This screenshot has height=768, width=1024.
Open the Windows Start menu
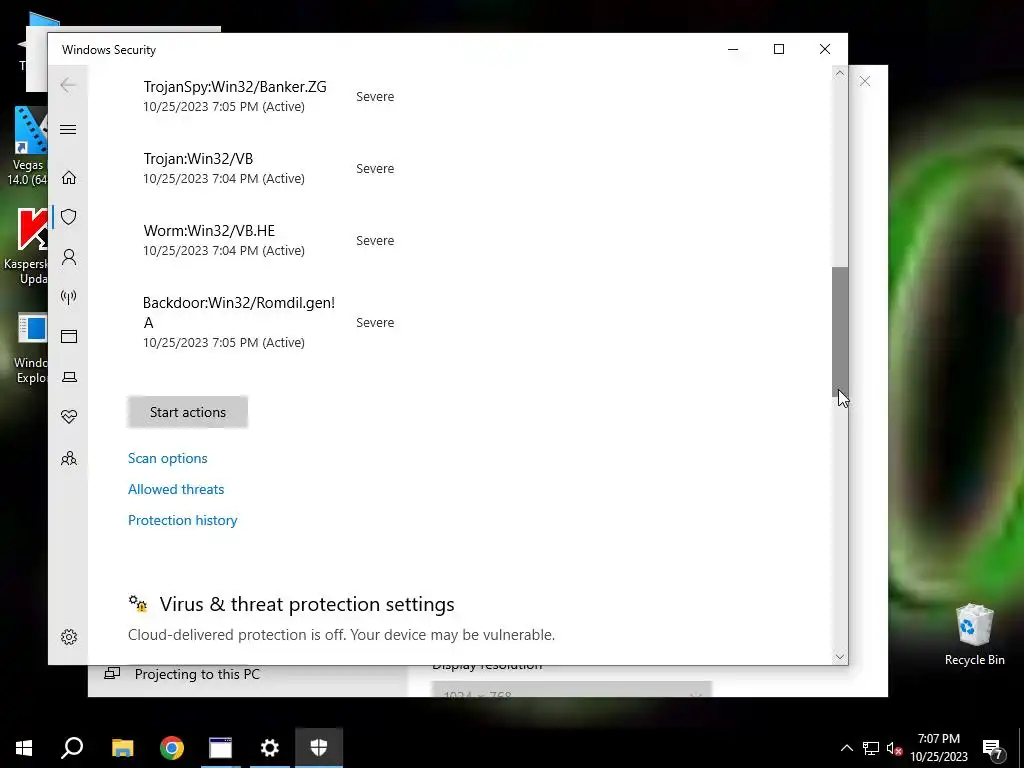tap(24, 748)
